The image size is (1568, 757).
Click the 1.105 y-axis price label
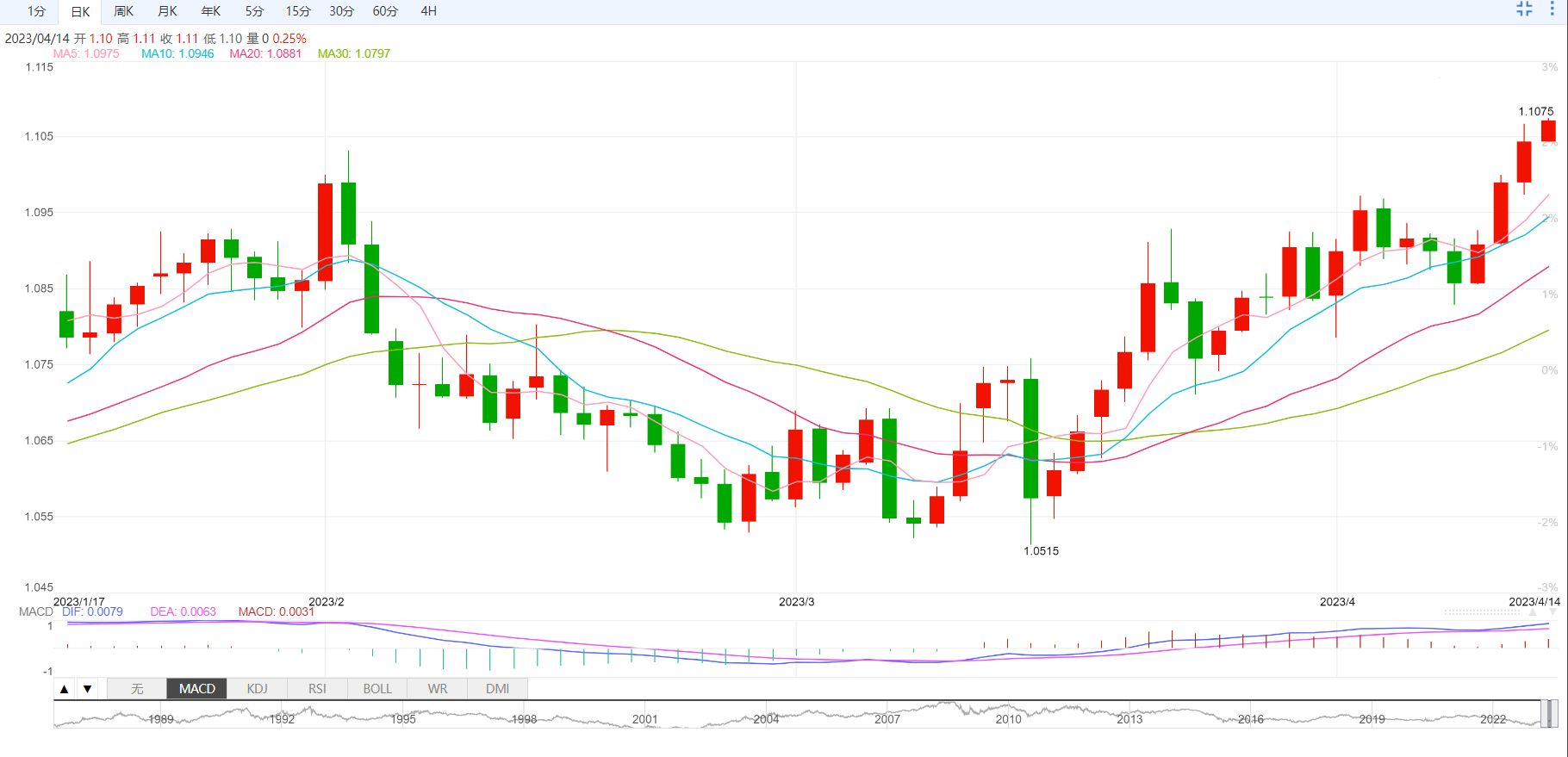[x=39, y=136]
